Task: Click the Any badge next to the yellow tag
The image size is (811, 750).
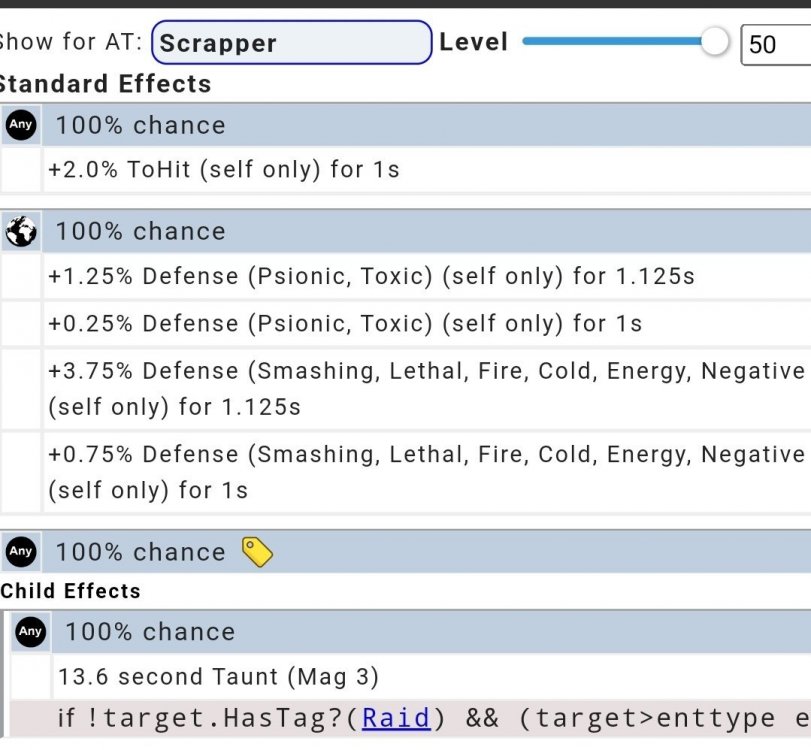Action: (21, 551)
